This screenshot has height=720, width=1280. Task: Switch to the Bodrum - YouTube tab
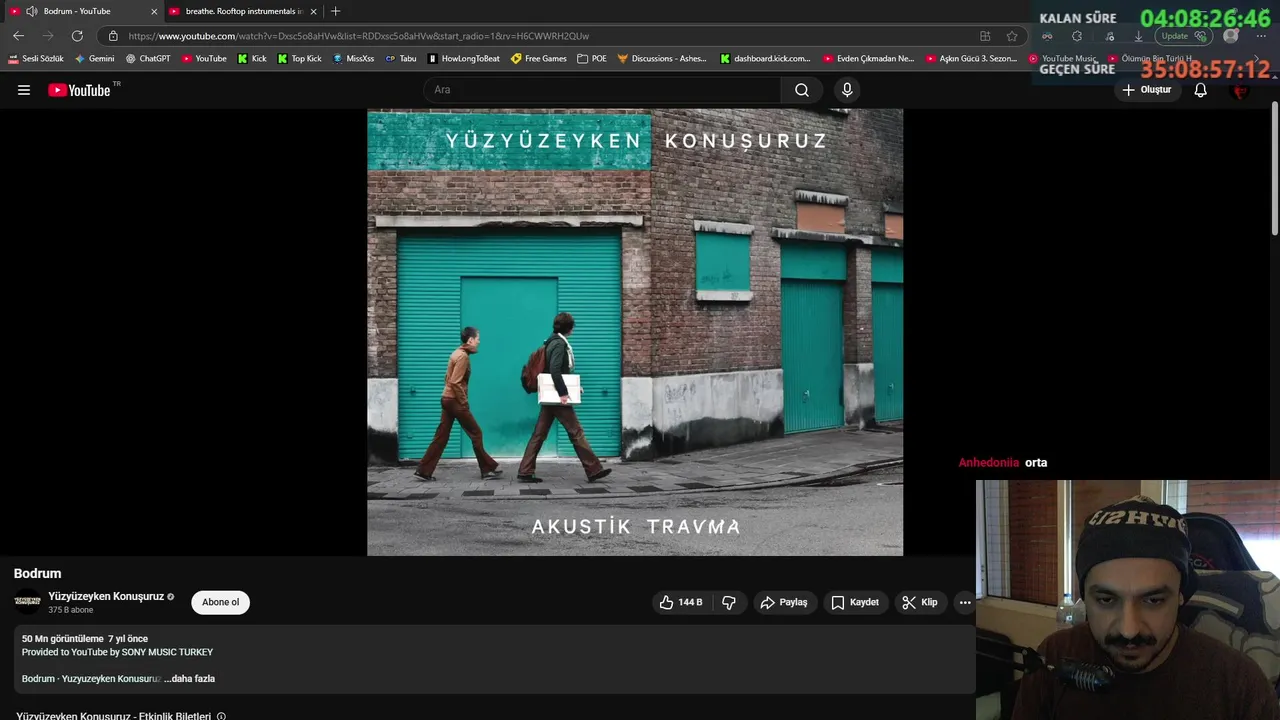pyautogui.click(x=82, y=11)
